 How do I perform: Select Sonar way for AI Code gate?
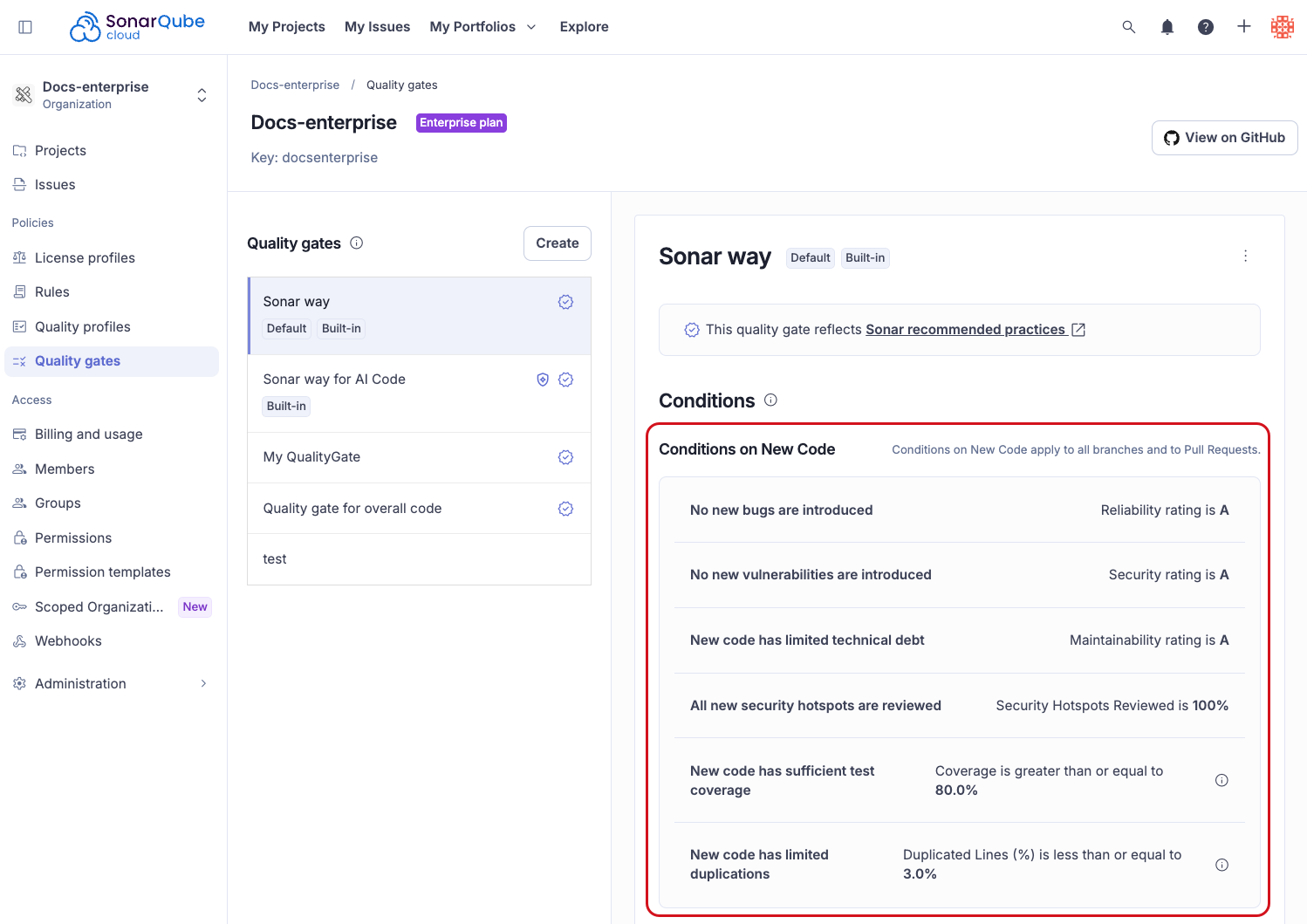(420, 394)
